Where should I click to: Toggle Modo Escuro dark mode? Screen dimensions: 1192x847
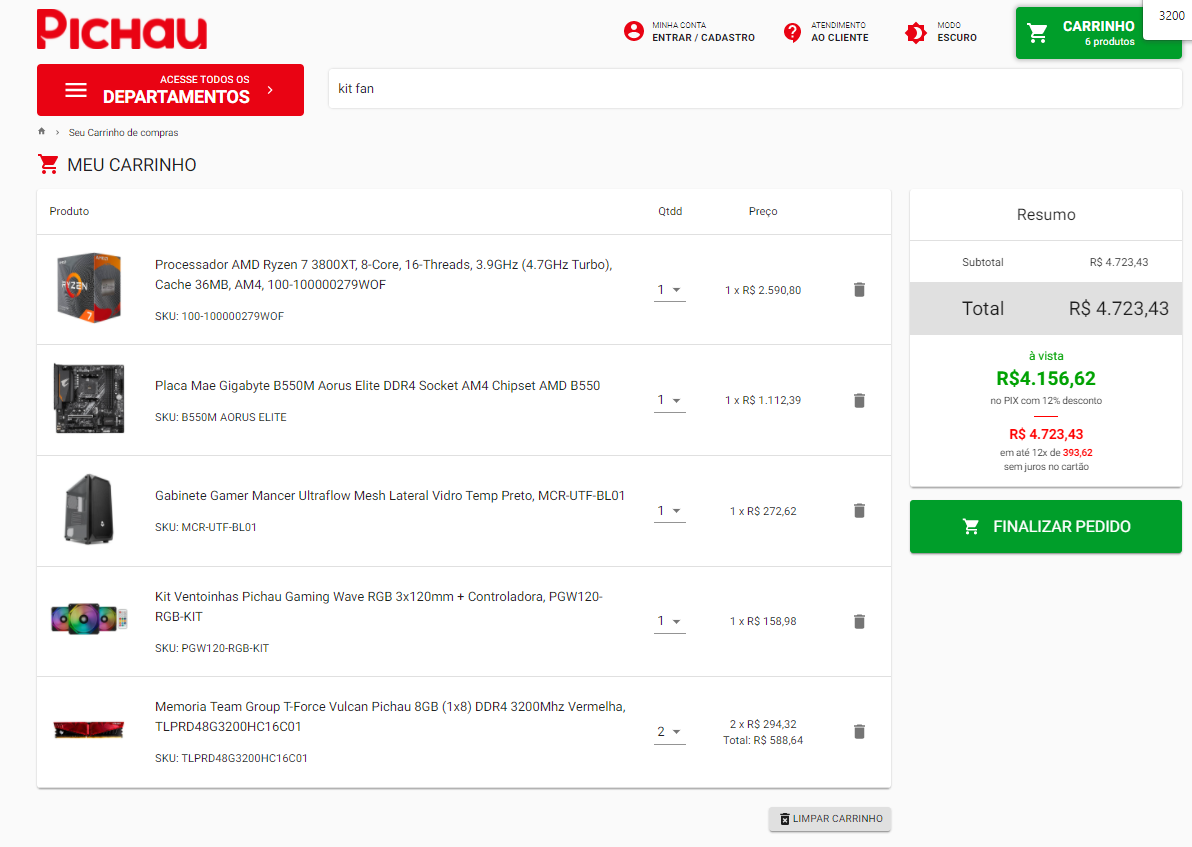tap(916, 33)
